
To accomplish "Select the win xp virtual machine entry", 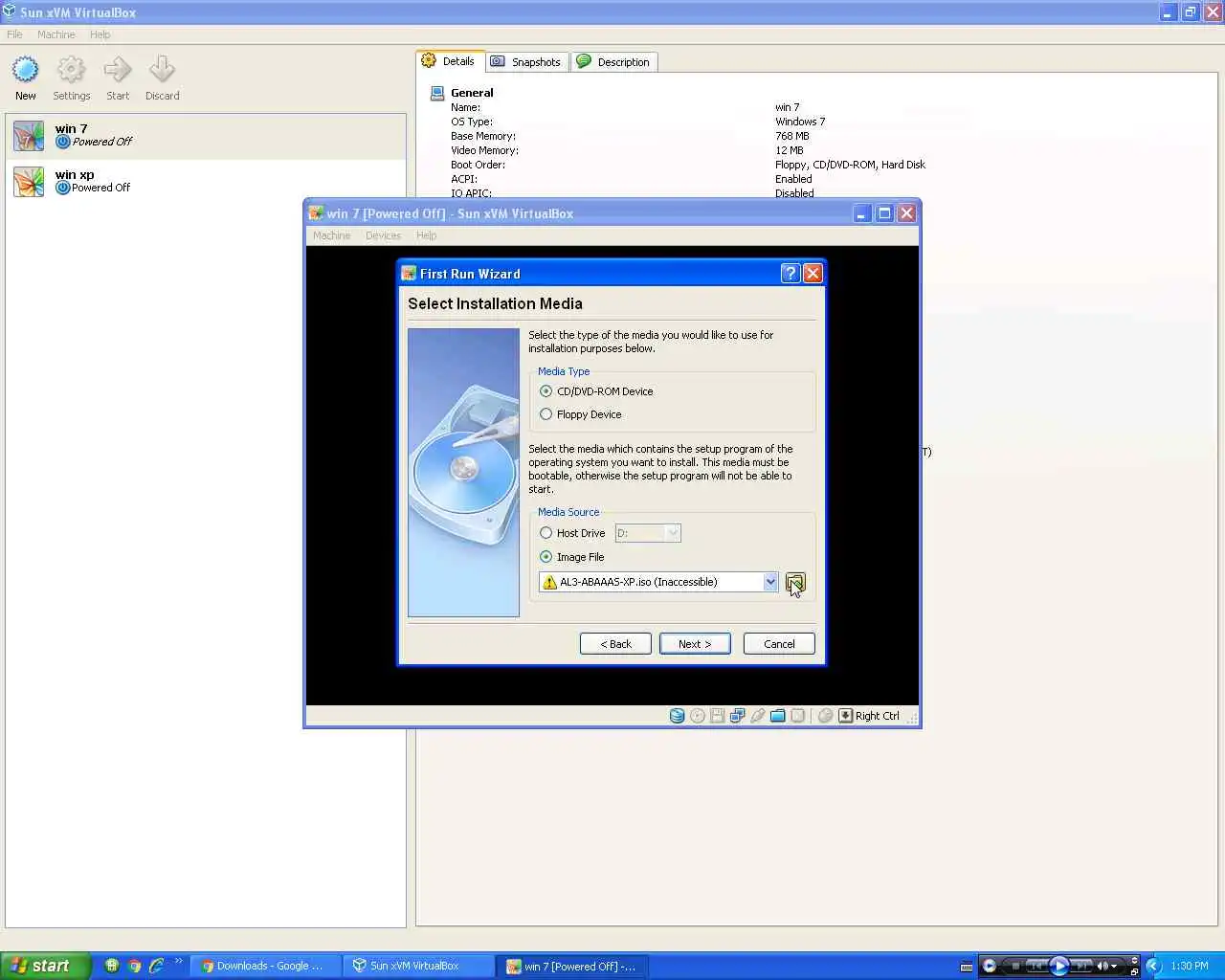I will tap(206, 181).
